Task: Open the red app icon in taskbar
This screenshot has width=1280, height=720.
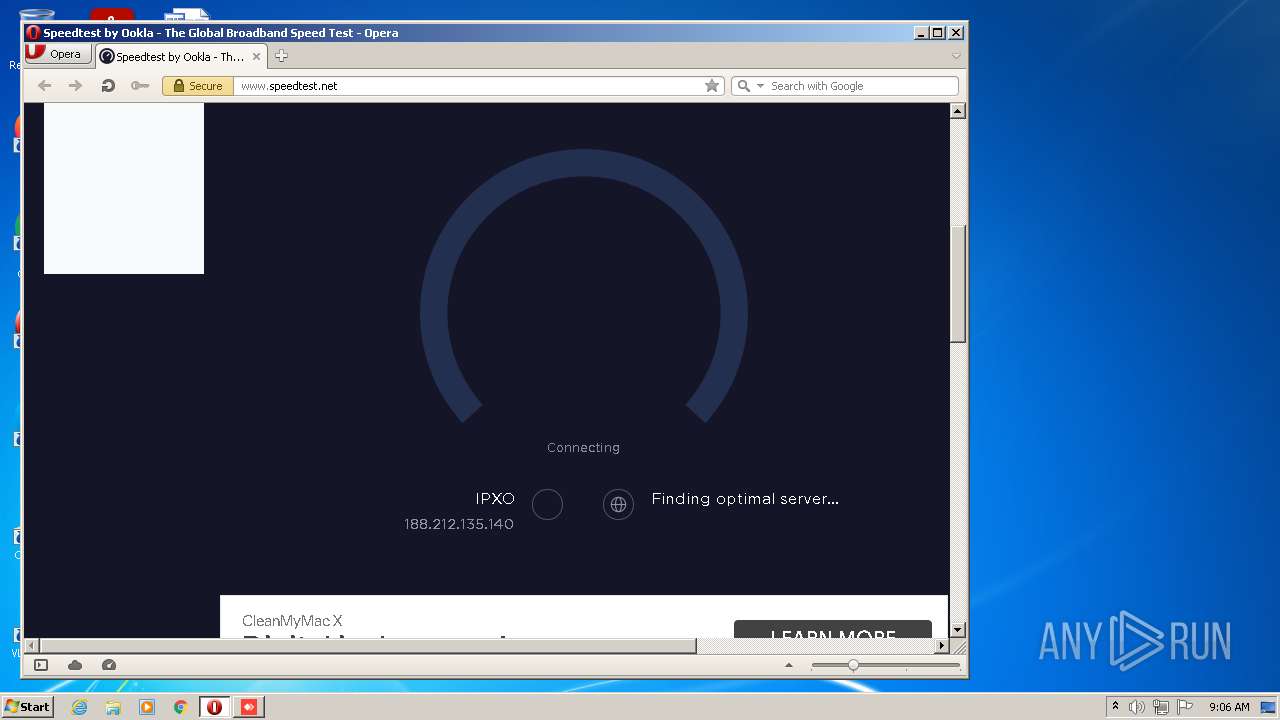Action: pos(249,707)
